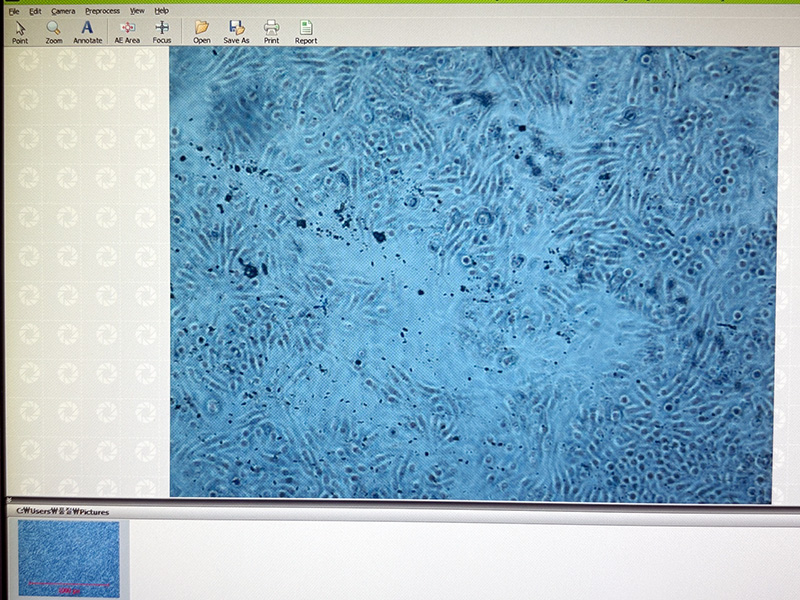This screenshot has height=600, width=800.
Task: Expand the Preprocess menu
Action: tap(101, 11)
